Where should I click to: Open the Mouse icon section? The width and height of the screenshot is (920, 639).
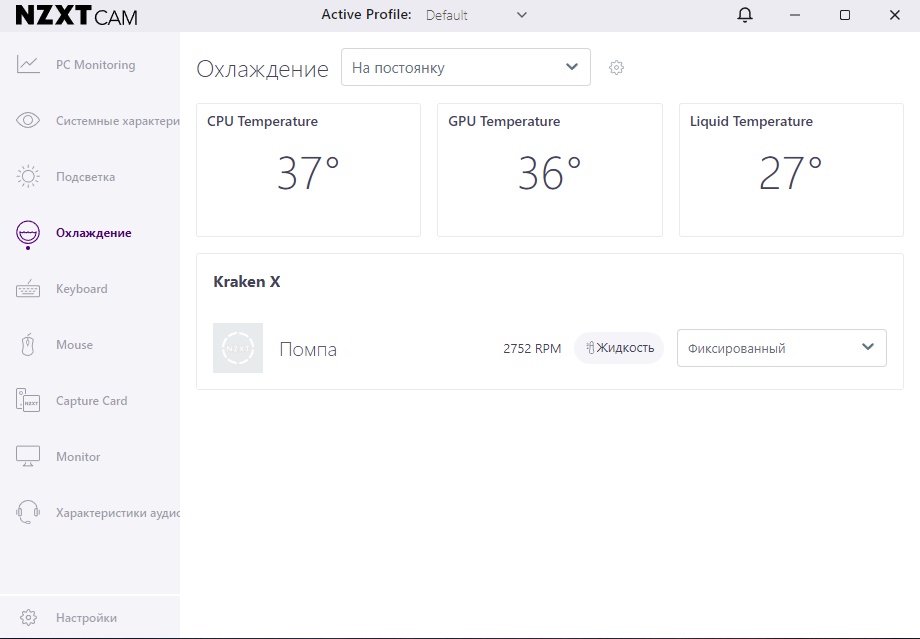click(28, 345)
